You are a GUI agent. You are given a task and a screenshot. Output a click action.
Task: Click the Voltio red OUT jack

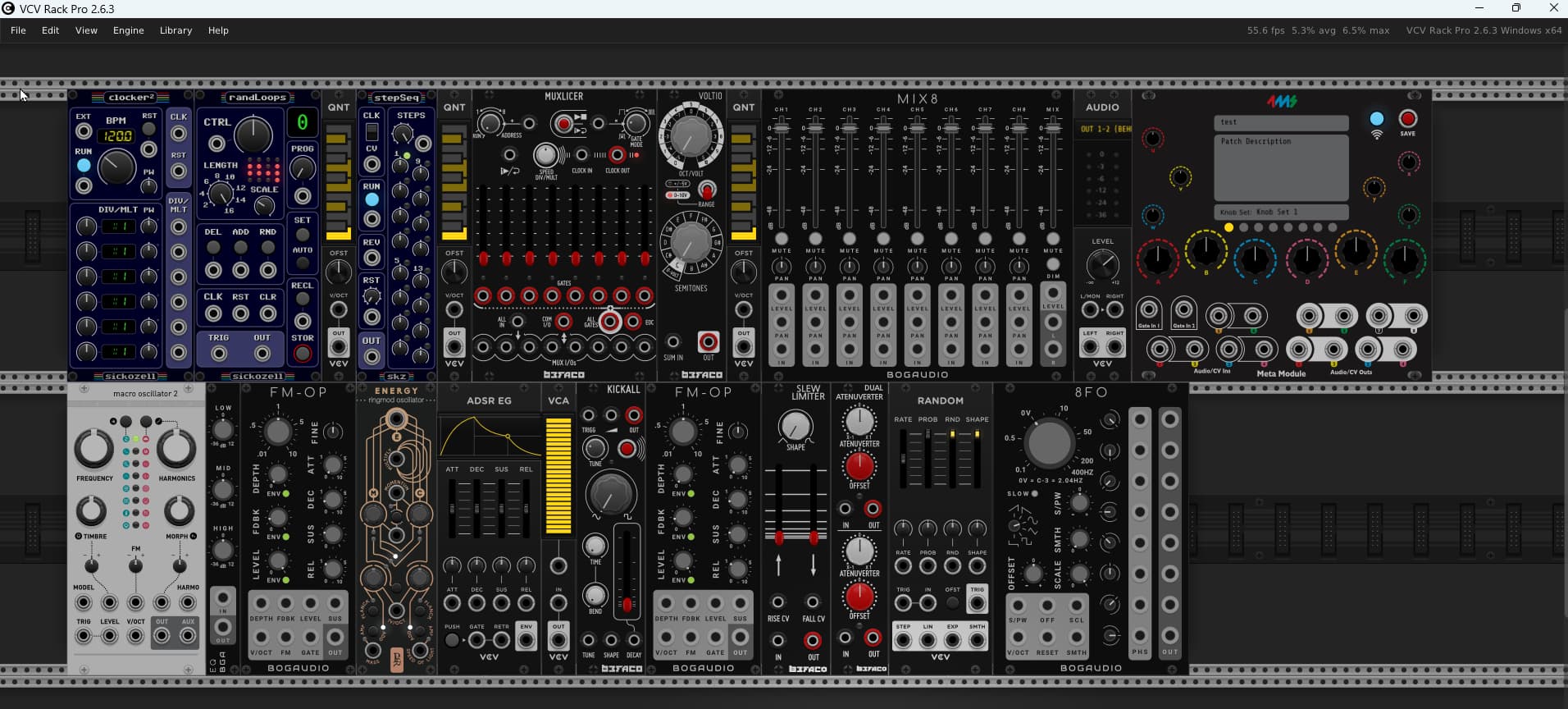point(709,341)
